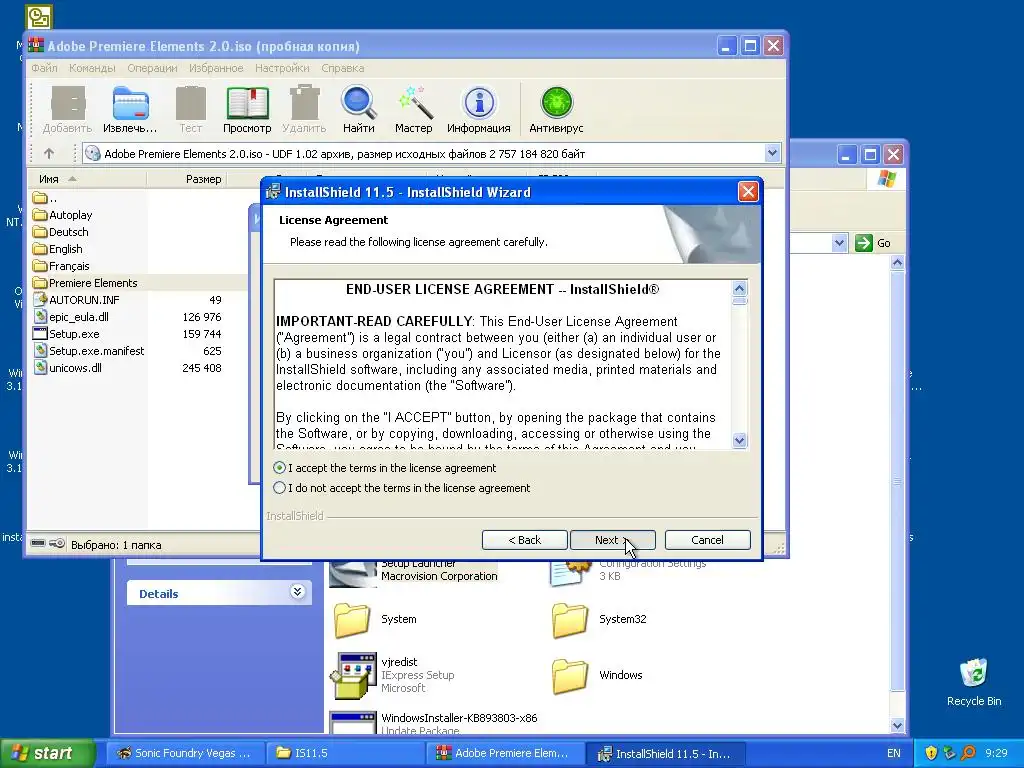Viewport: 1024px width, 768px height.
Task: Click the Добавить (Add) toolbar icon in WinRAR
Action: (68, 110)
